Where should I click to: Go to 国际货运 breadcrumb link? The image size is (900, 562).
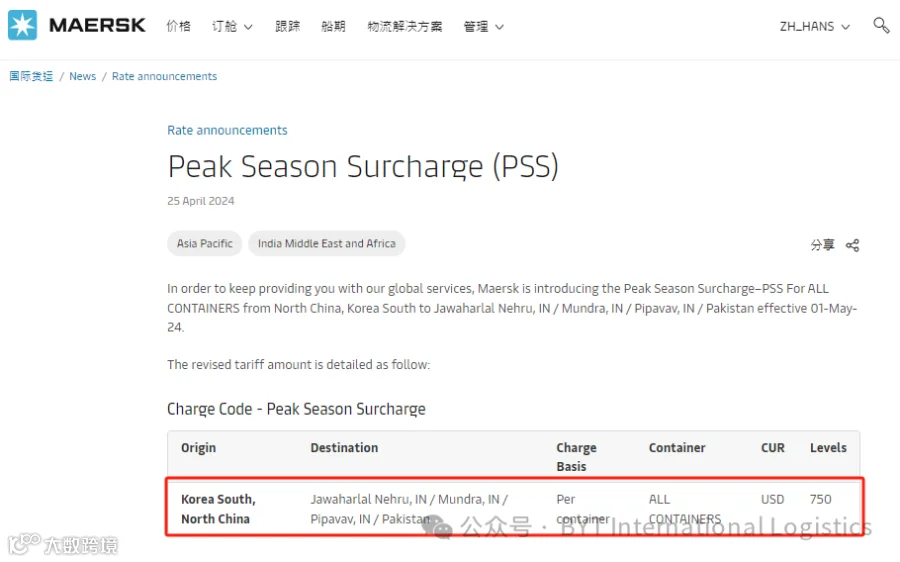(x=31, y=76)
